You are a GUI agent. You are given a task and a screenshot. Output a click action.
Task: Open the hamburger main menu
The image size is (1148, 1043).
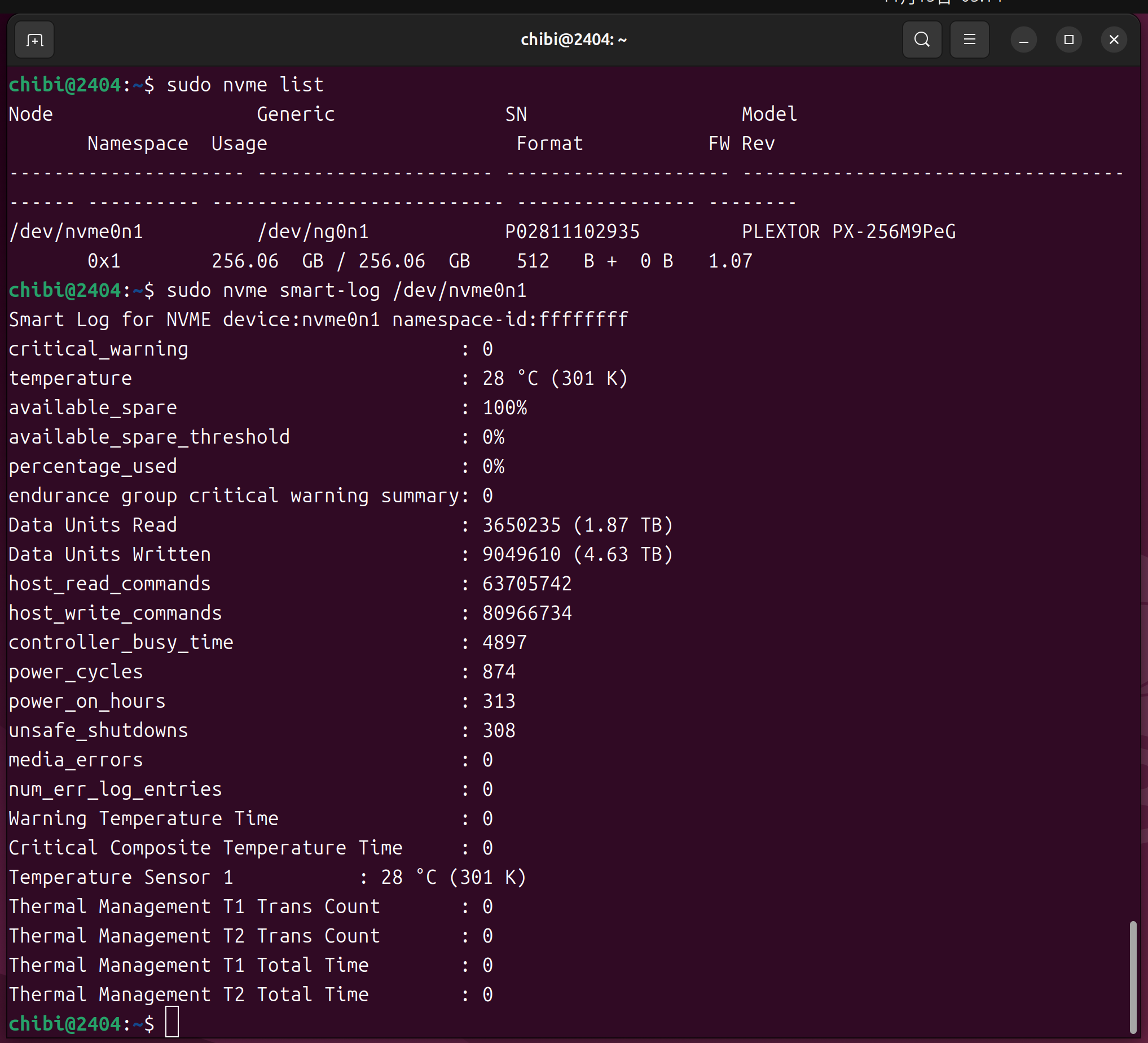(x=969, y=40)
